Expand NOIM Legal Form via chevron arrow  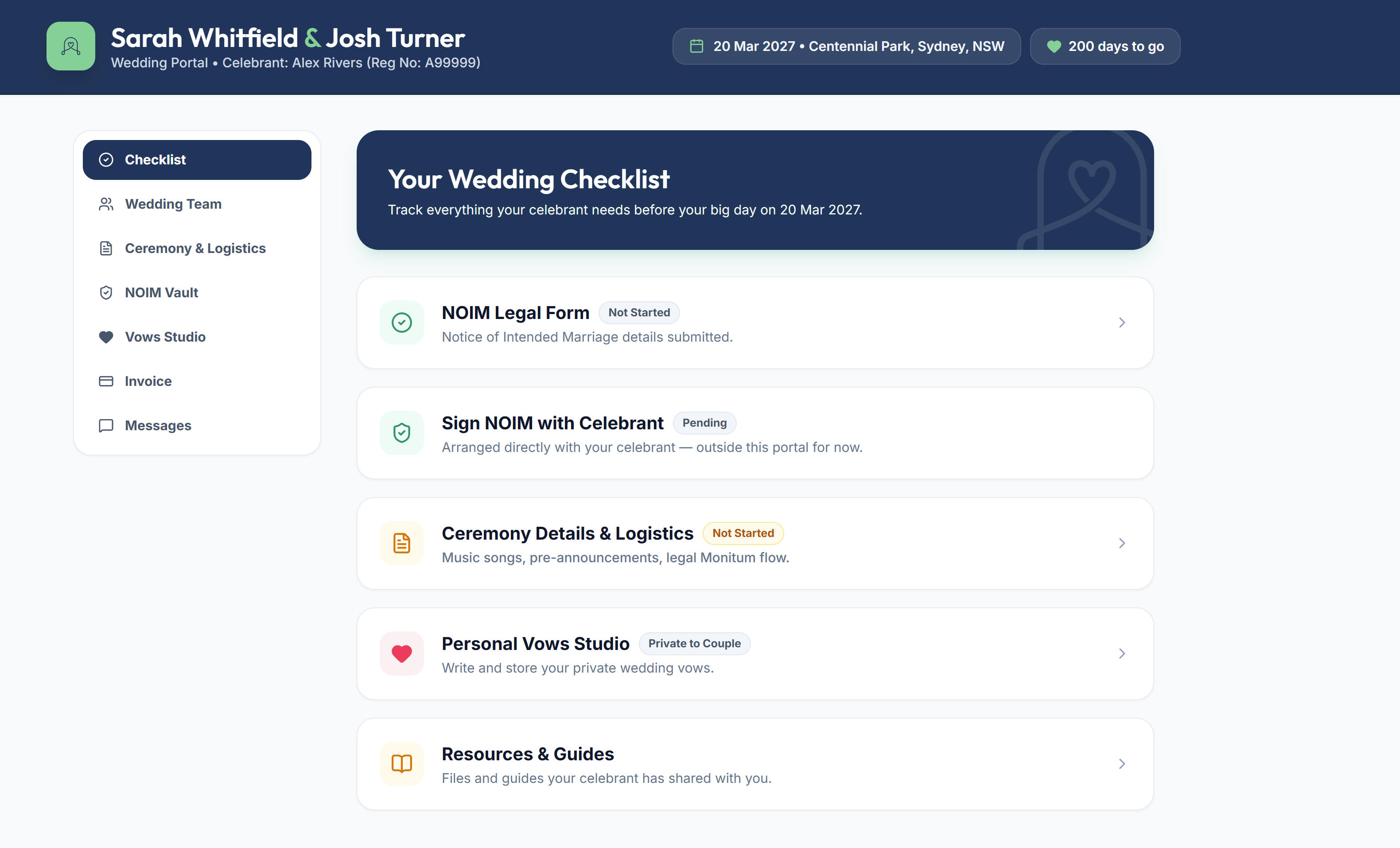[1122, 323]
